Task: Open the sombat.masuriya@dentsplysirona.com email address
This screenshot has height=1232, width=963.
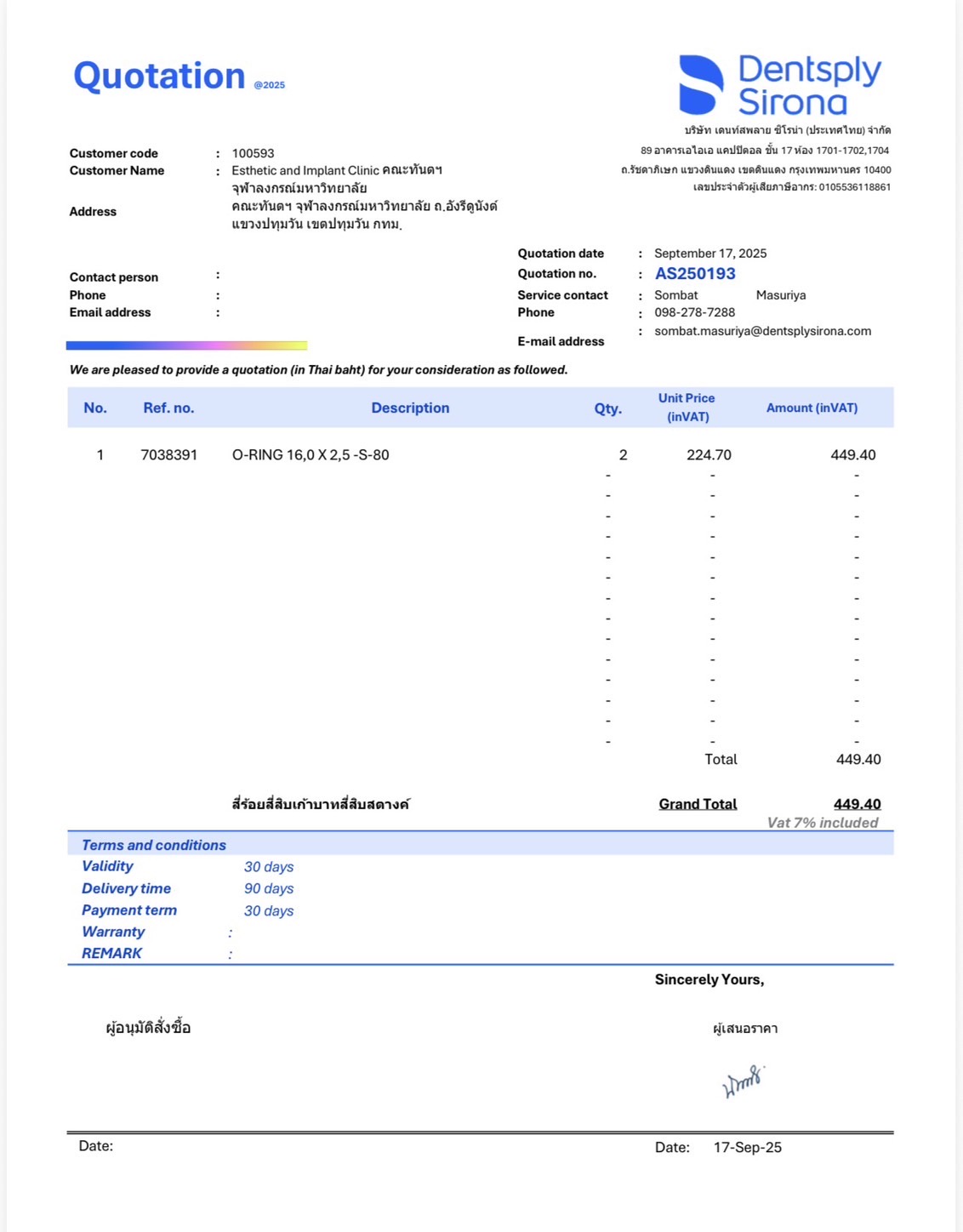Action: [x=762, y=331]
